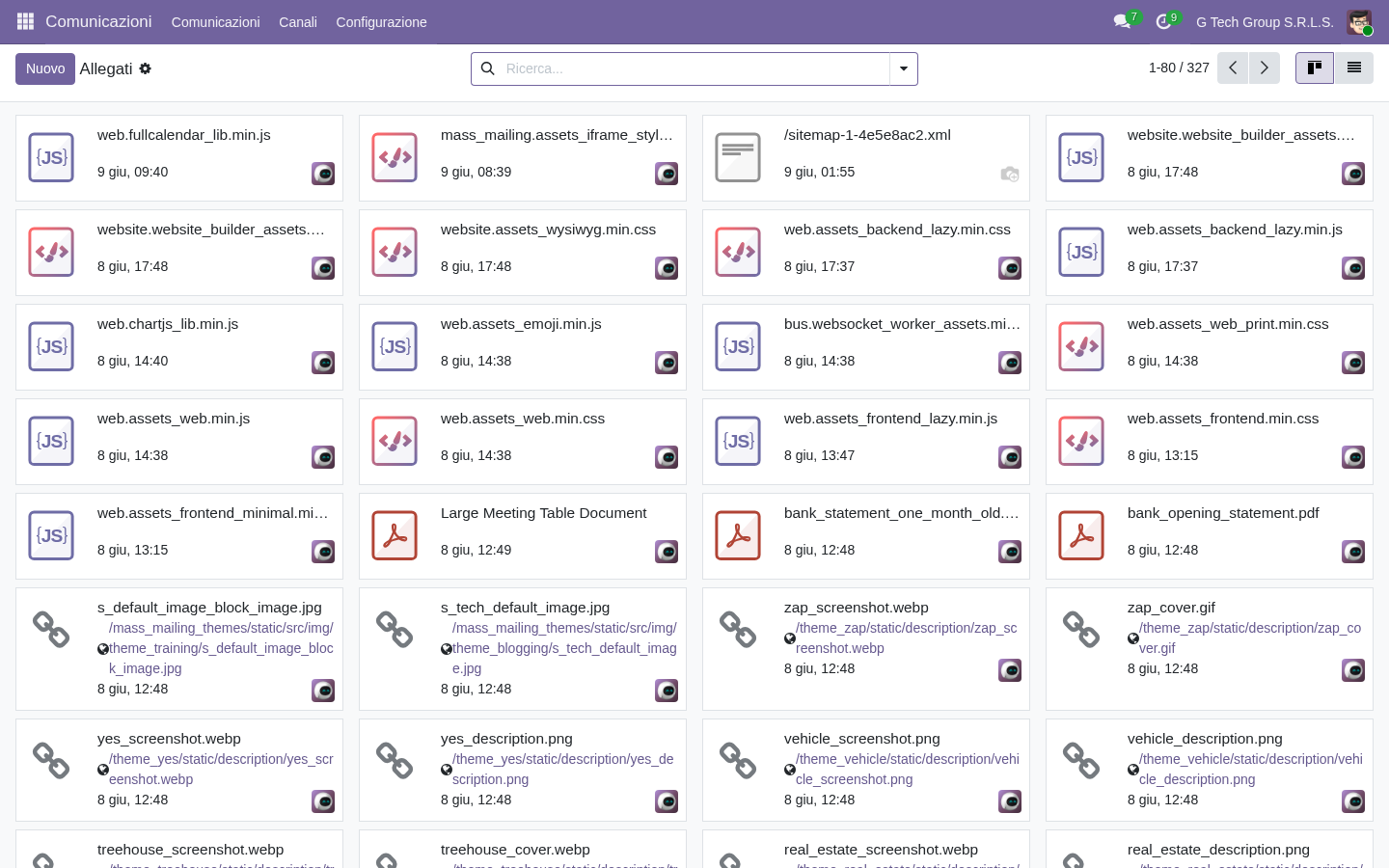Open real_estate_description.png card title
Image resolution: width=1389 pixels, height=868 pixels.
click(x=1218, y=850)
